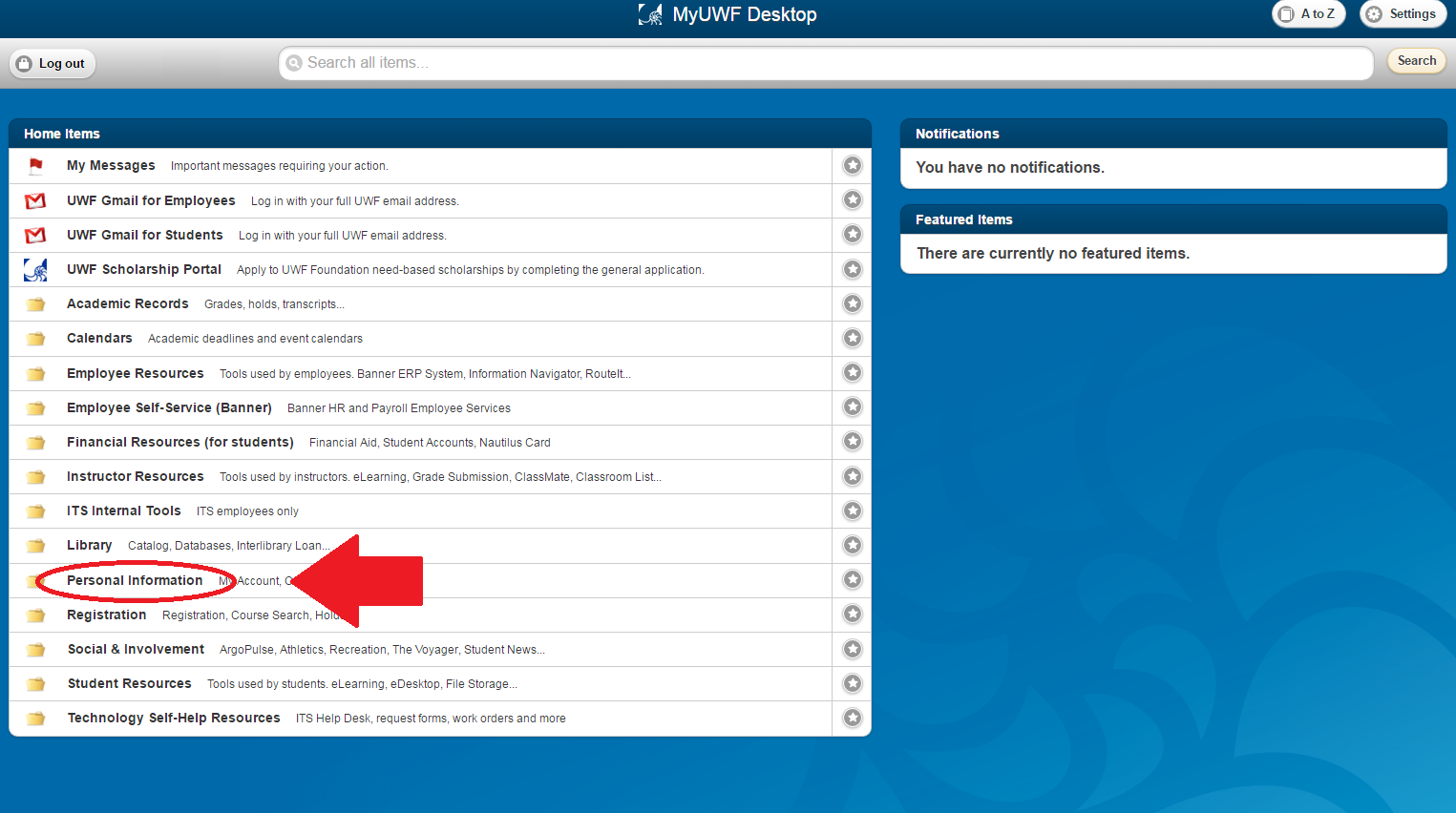
Task: Click the Search button
Action: point(1417,61)
